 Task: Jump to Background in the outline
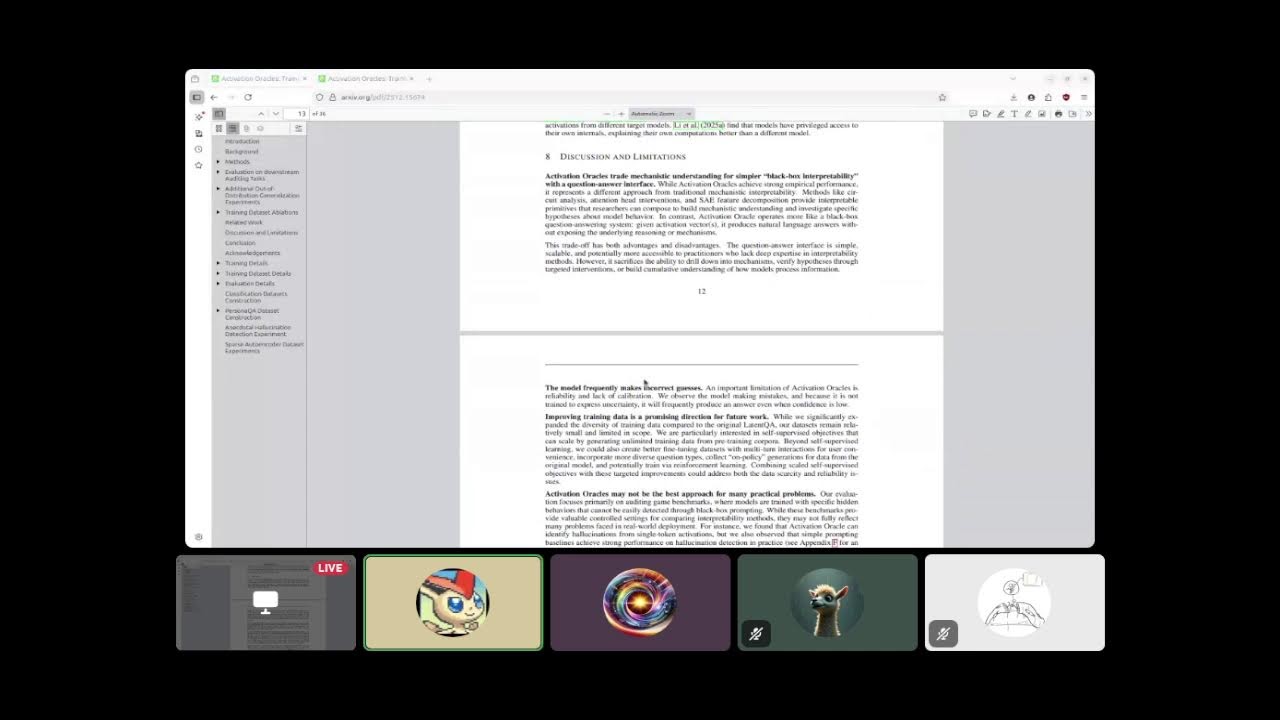(241, 151)
